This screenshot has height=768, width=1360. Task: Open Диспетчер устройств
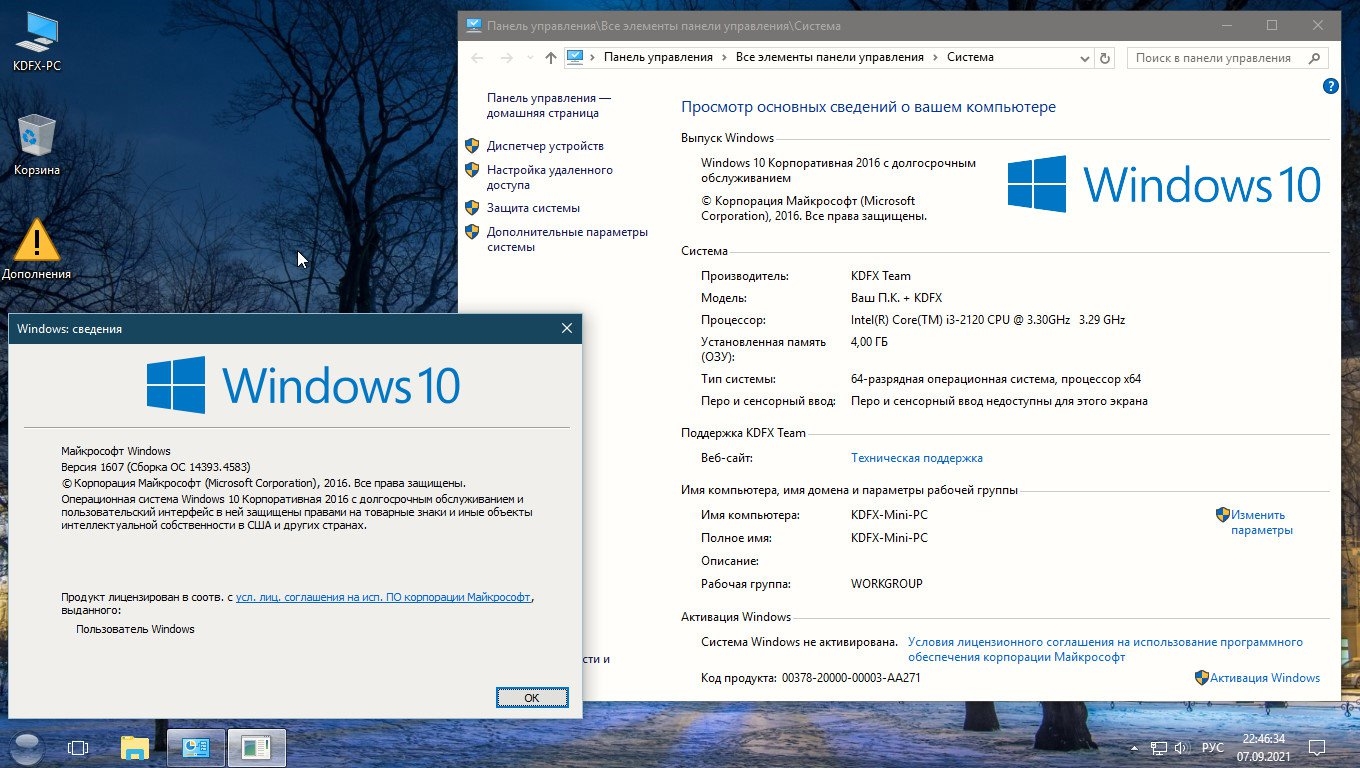click(x=545, y=146)
